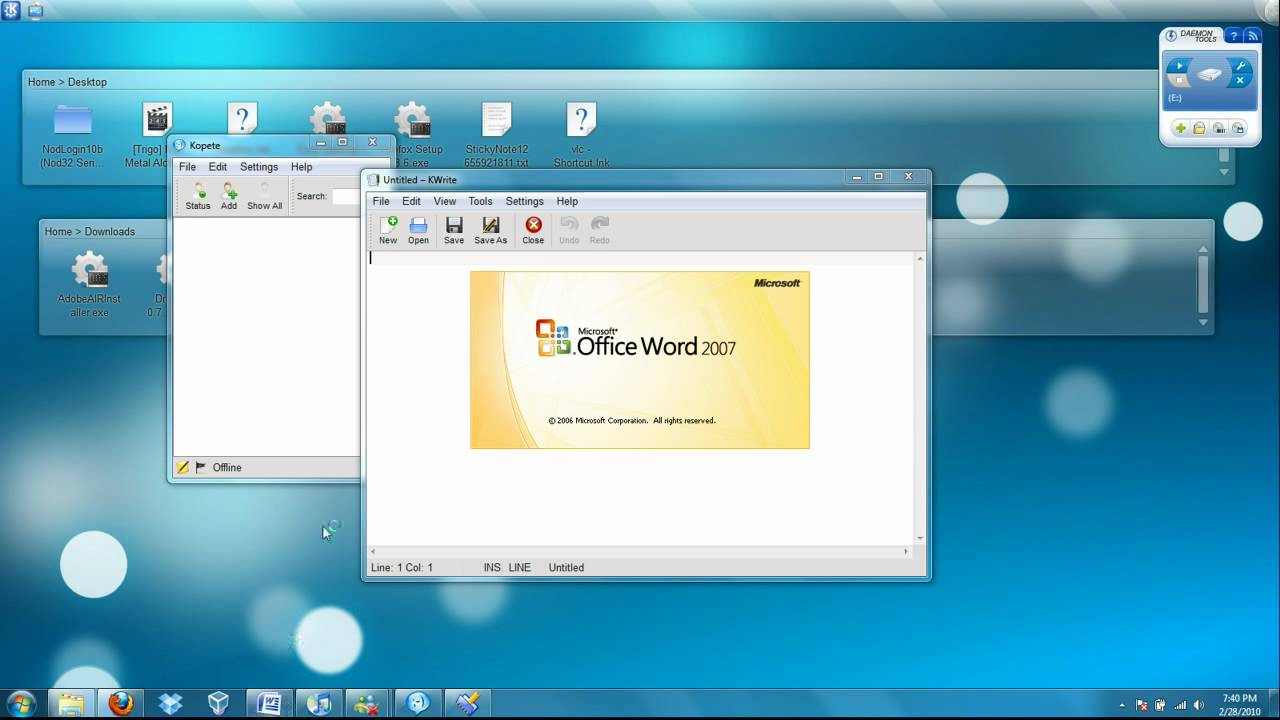Viewport: 1280px width, 720px height.
Task: Click the Open icon in KWrite toolbar
Action: (418, 226)
